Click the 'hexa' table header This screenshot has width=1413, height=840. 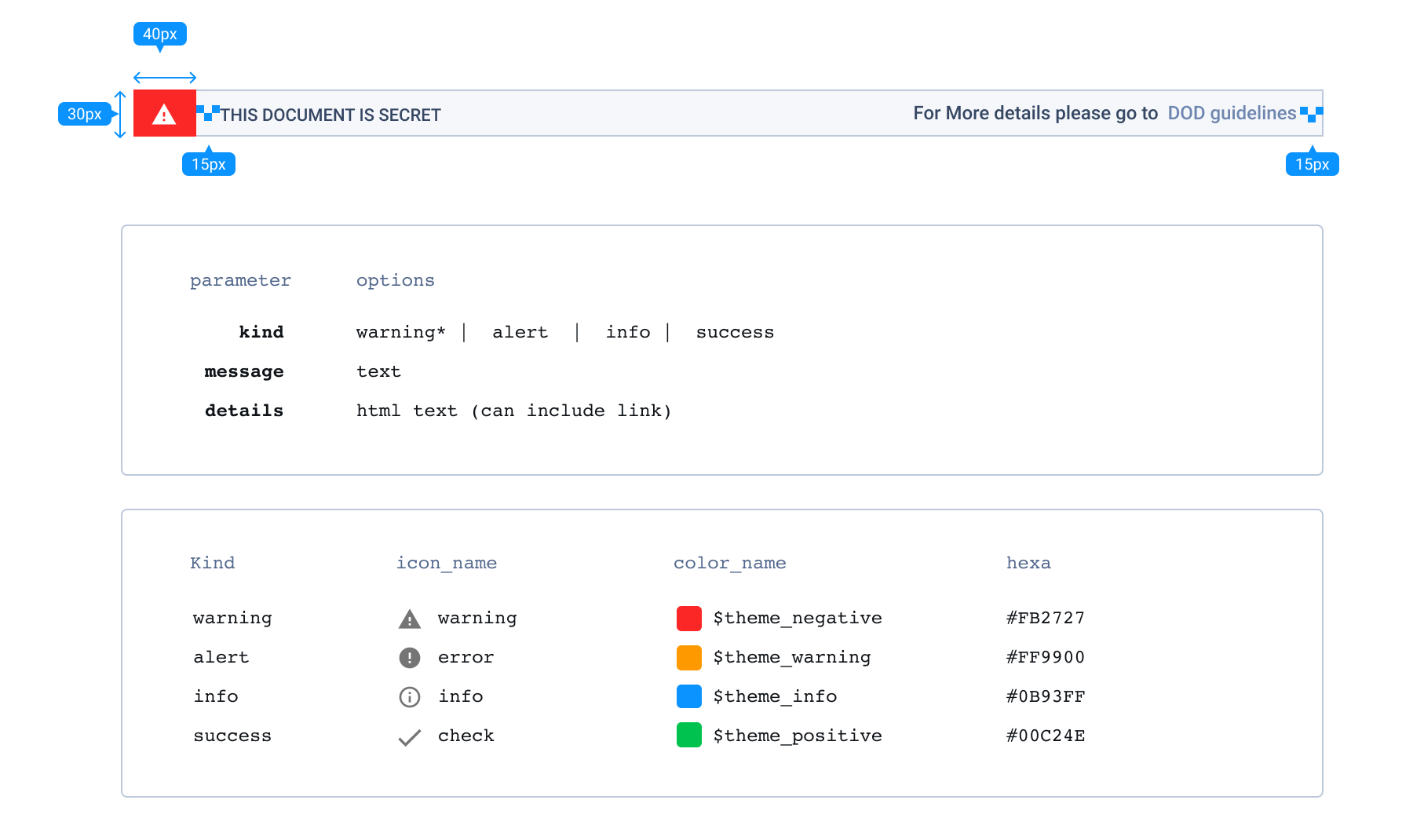pyautogui.click(x=1028, y=563)
